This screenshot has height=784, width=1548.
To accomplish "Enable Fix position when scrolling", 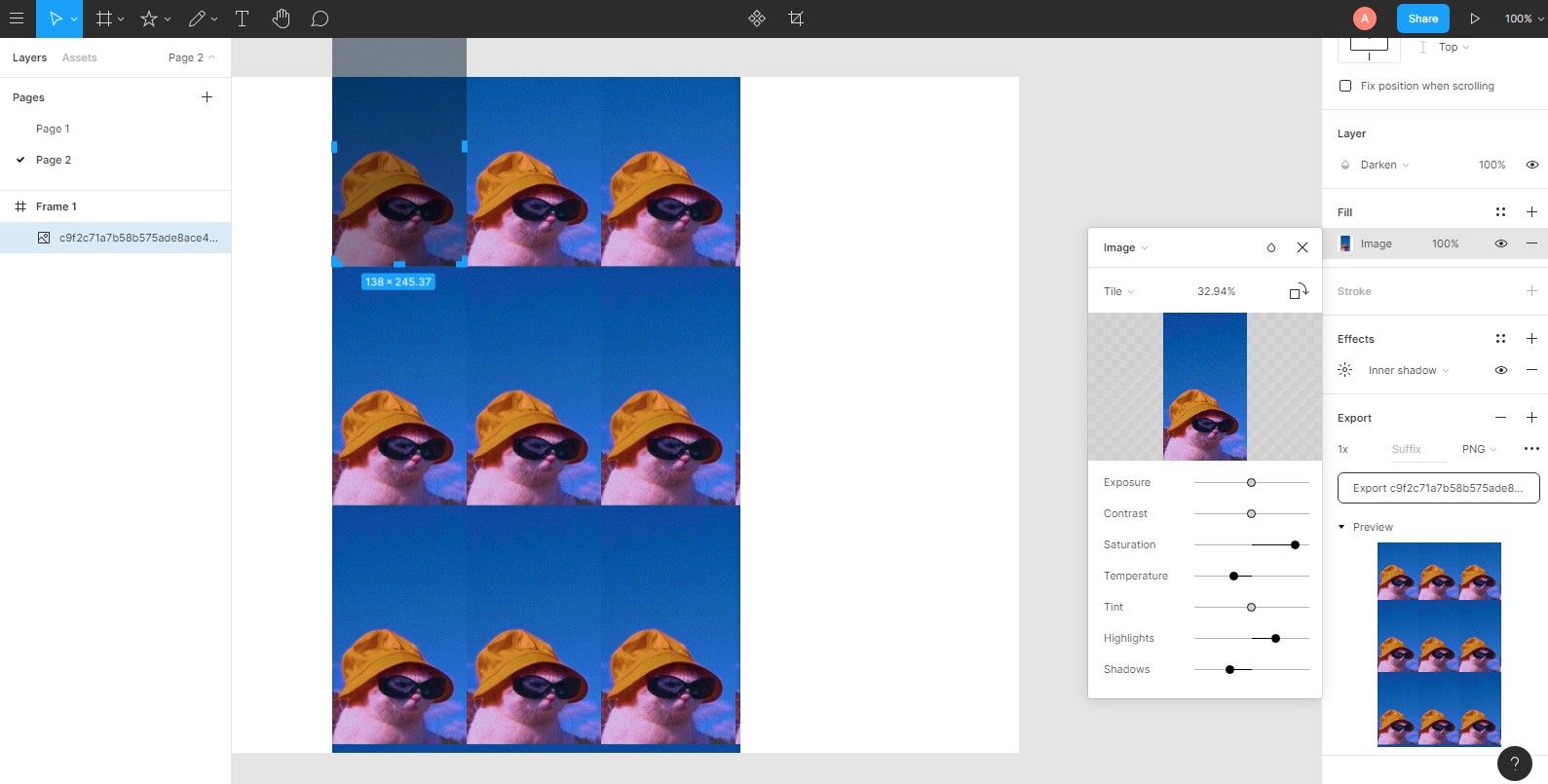I will pos(1345,86).
